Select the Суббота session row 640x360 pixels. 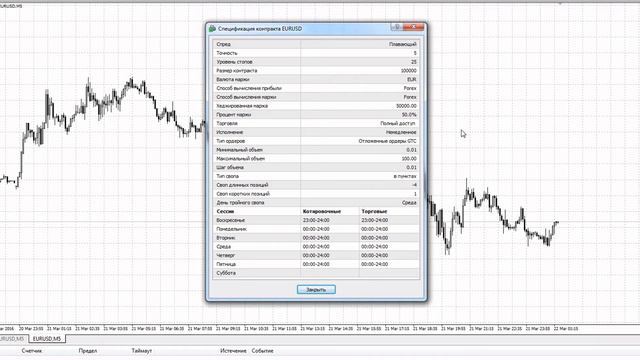316,273
